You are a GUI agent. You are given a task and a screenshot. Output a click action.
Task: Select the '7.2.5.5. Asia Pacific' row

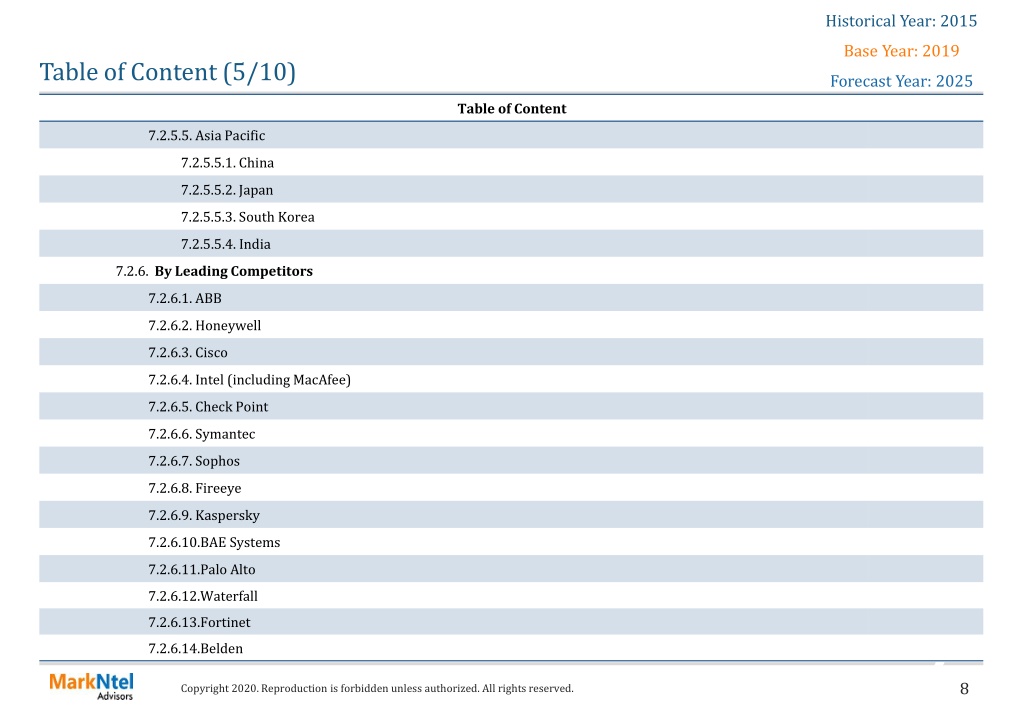click(x=511, y=135)
